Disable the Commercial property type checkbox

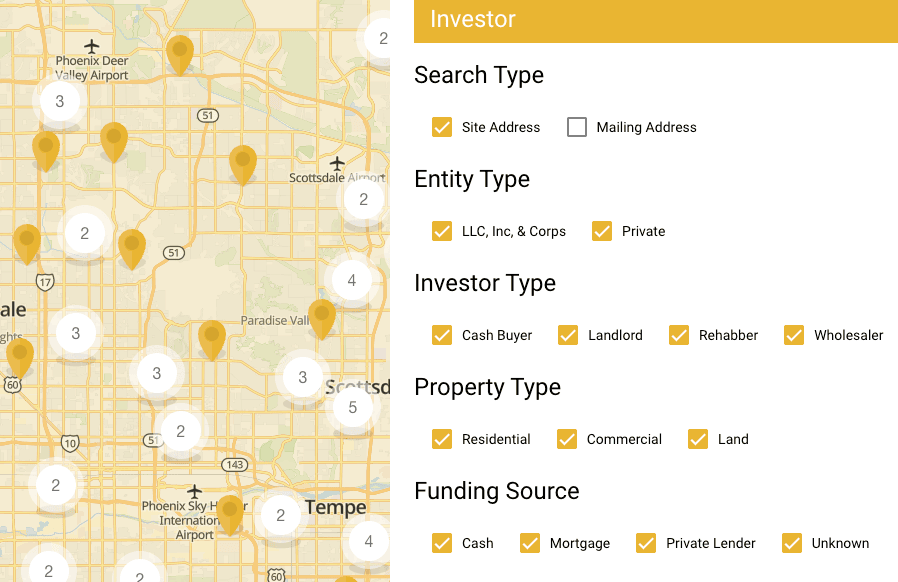click(x=567, y=439)
